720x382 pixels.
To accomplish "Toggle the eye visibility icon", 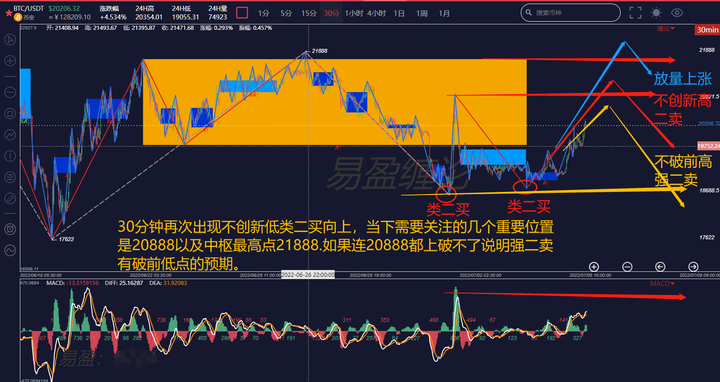I will 677,13.
